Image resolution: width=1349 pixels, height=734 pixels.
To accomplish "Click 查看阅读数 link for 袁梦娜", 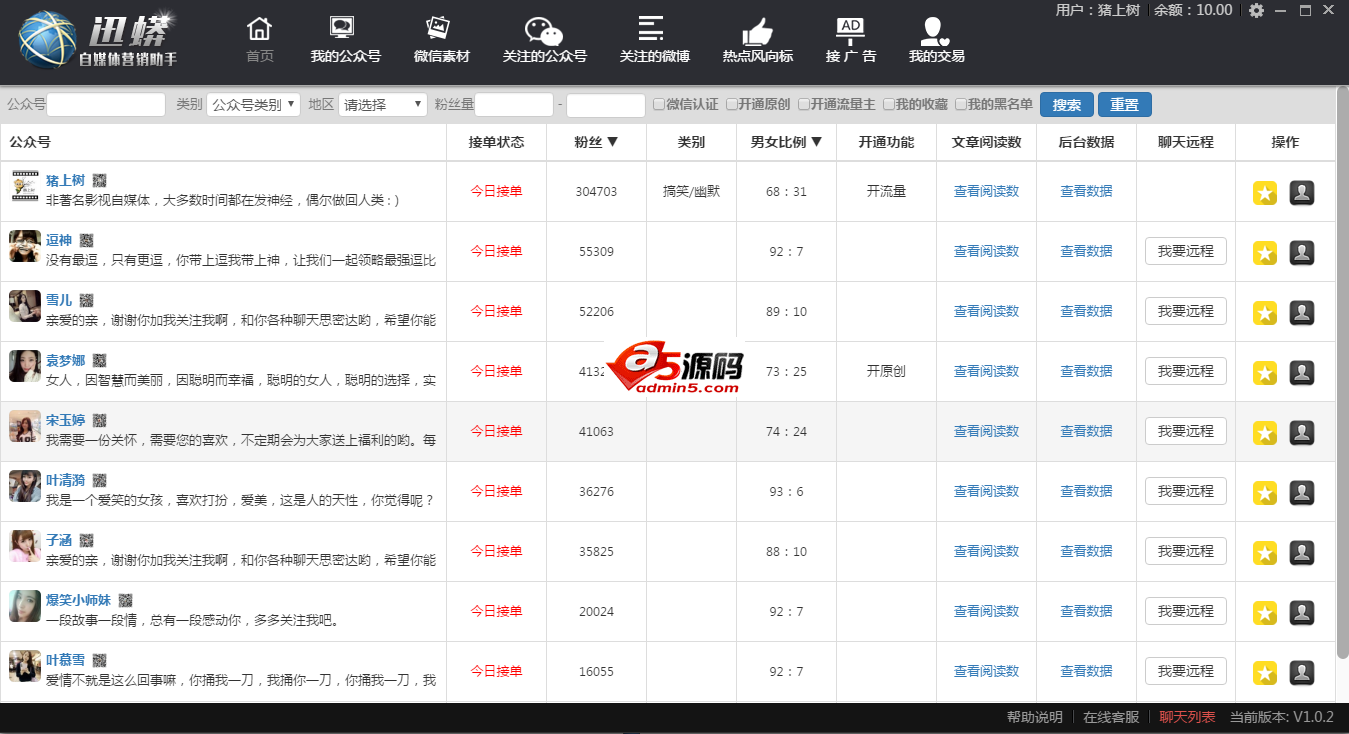I will [986, 371].
